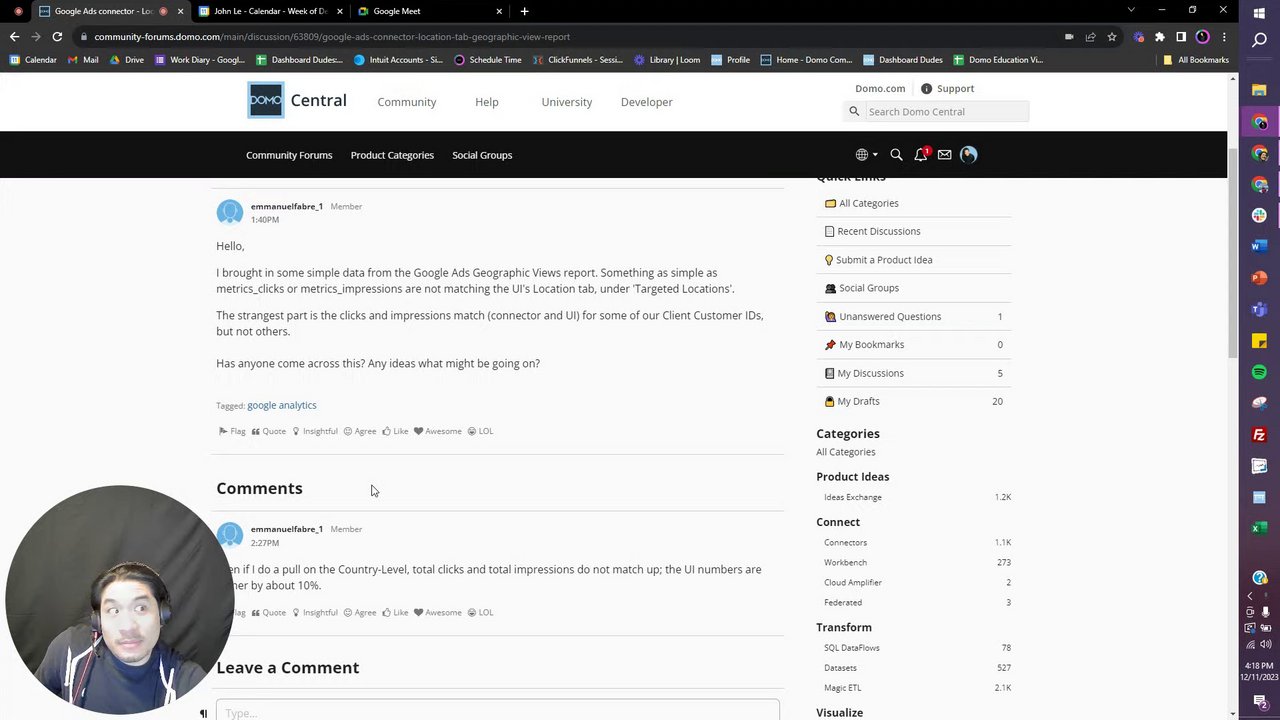Open the language globe dropdown

[x=866, y=155]
